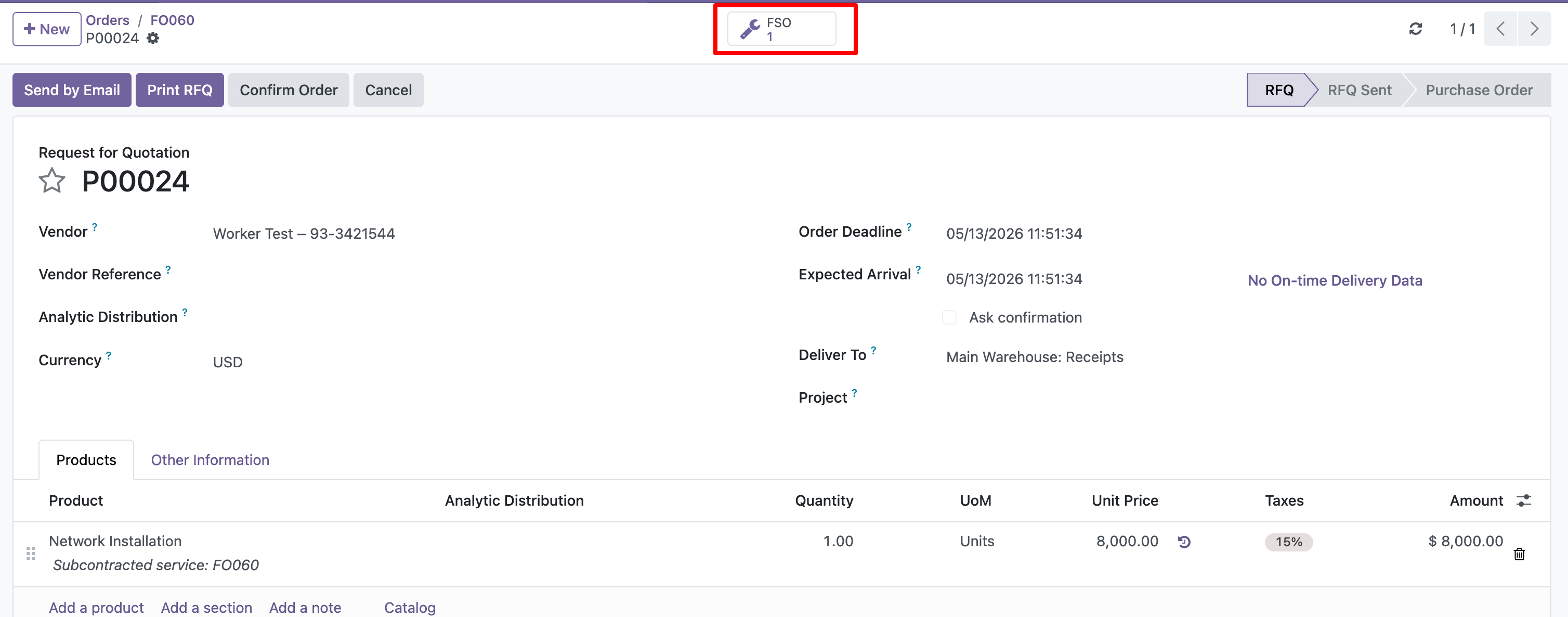Click Add a product link
The image size is (1568, 617).
click(96, 607)
